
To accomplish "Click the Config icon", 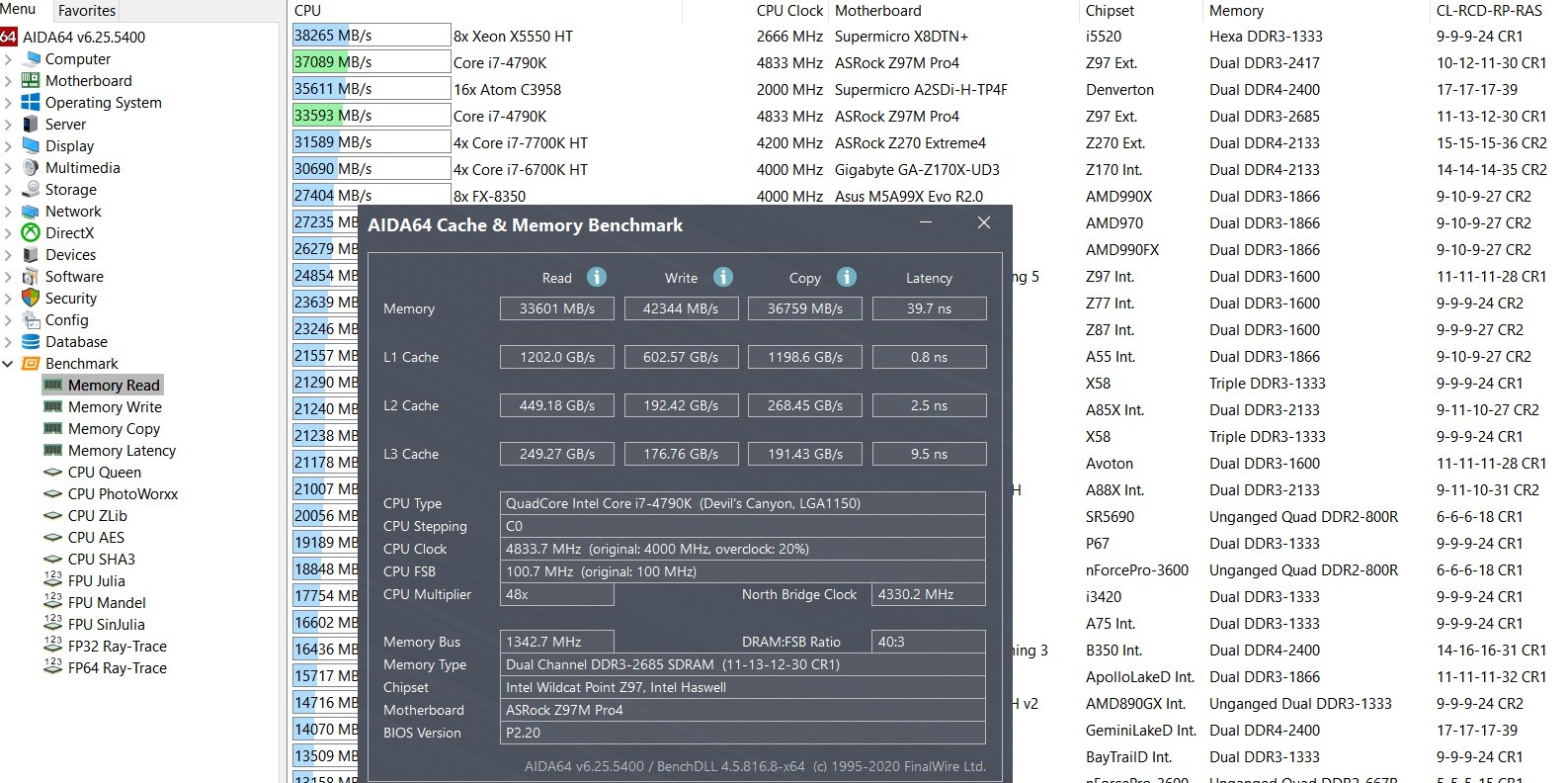I will 32,320.
